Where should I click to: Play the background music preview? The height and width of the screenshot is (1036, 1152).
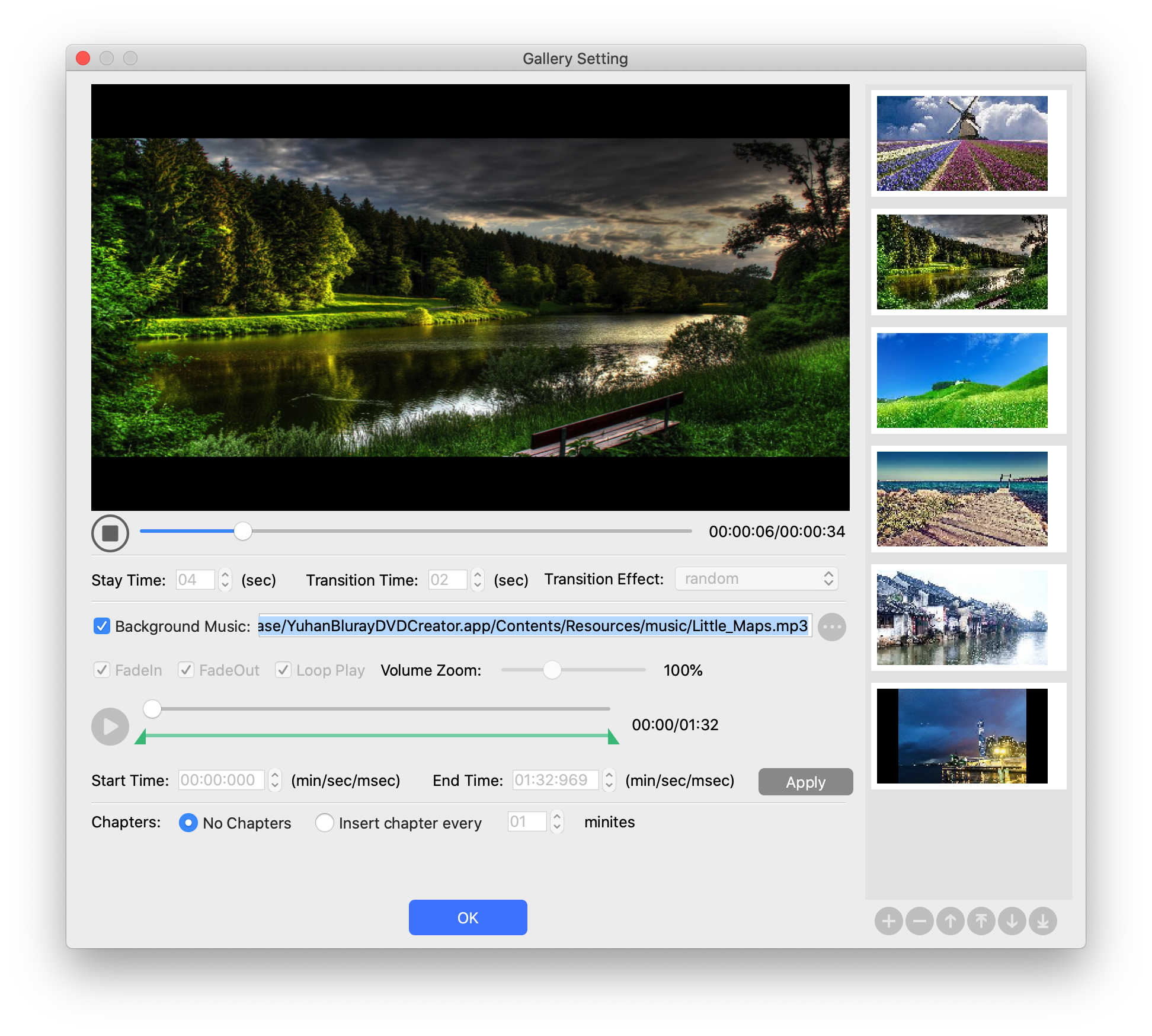click(110, 726)
